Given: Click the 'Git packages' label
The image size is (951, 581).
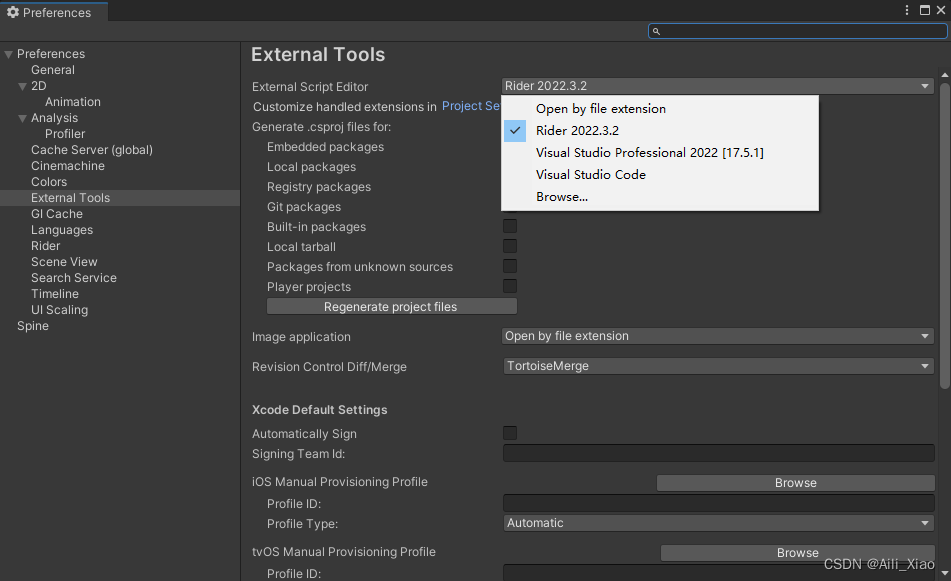Looking at the screenshot, I should [304, 207].
